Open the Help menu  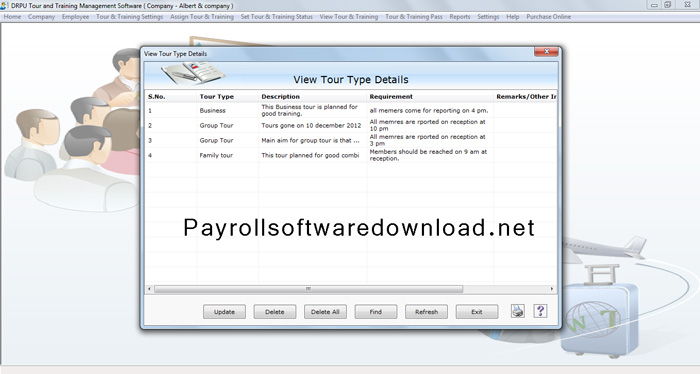point(512,17)
